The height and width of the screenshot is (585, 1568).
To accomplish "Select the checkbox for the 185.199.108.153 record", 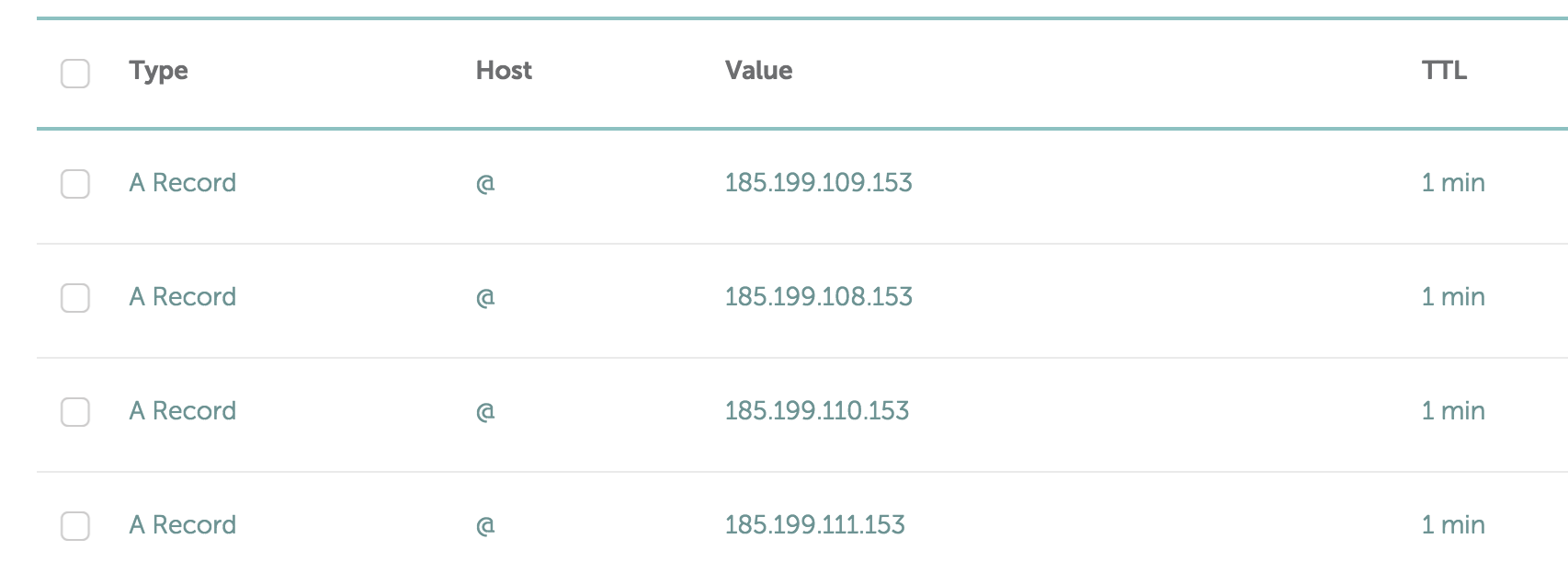I will (75, 298).
